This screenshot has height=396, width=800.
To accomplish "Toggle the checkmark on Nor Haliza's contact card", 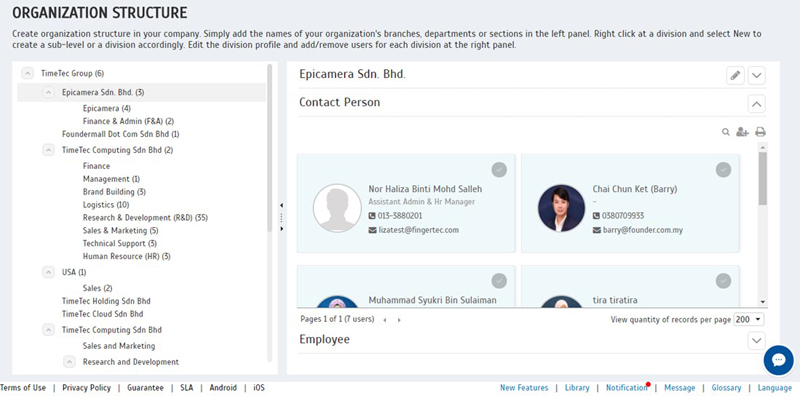I will point(499,169).
